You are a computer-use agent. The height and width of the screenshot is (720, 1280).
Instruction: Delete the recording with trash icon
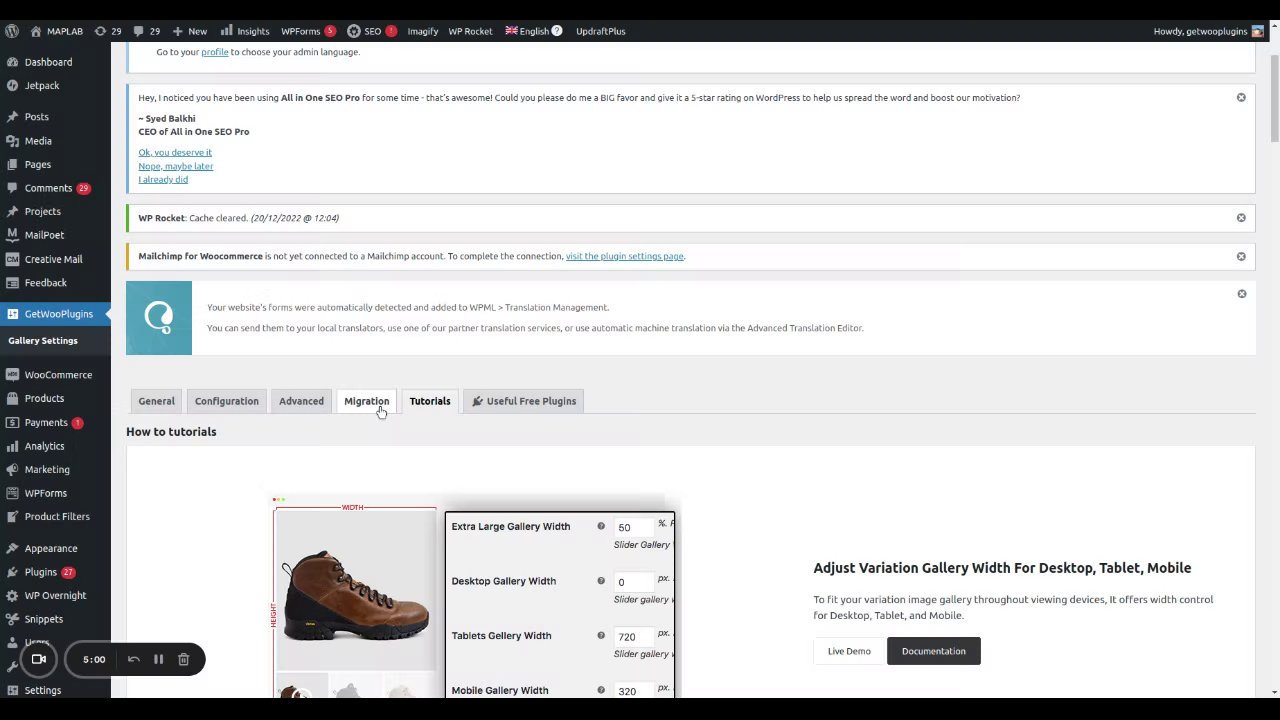pyautogui.click(x=183, y=660)
